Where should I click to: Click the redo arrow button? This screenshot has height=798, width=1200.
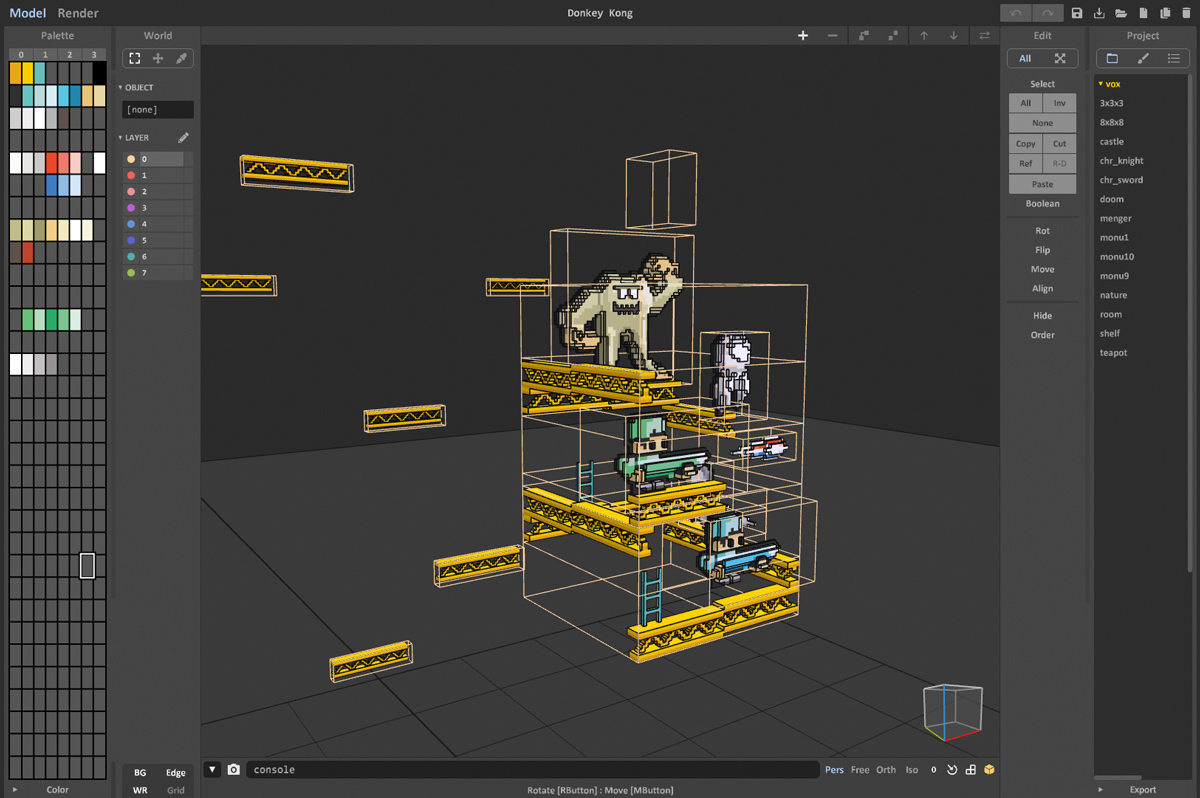1047,13
